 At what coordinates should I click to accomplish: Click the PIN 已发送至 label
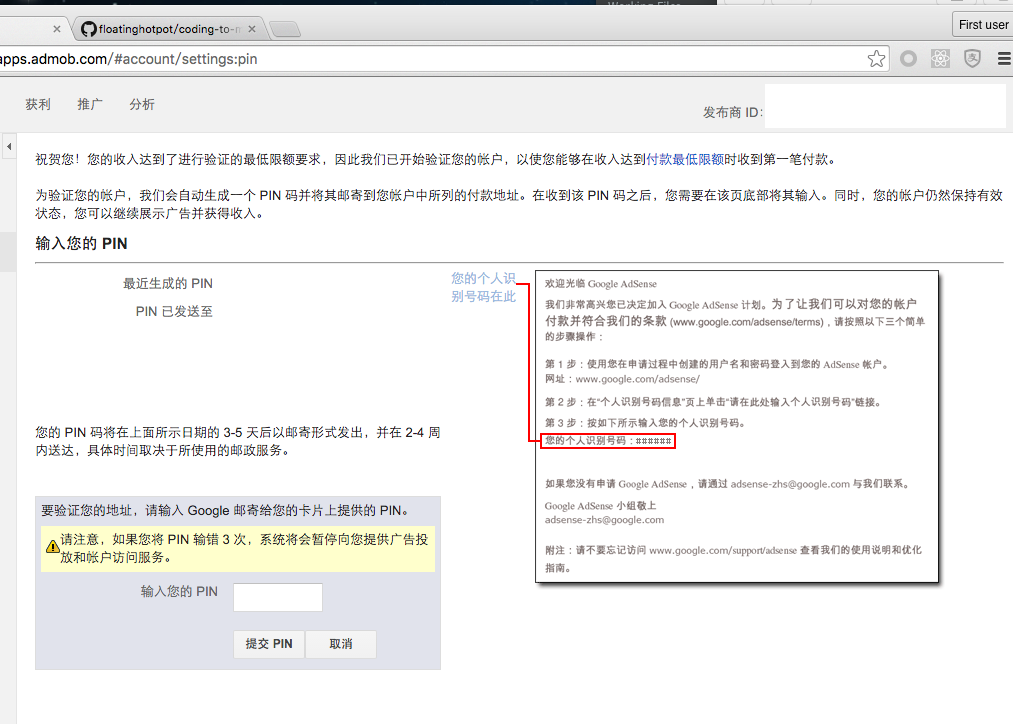tap(174, 311)
